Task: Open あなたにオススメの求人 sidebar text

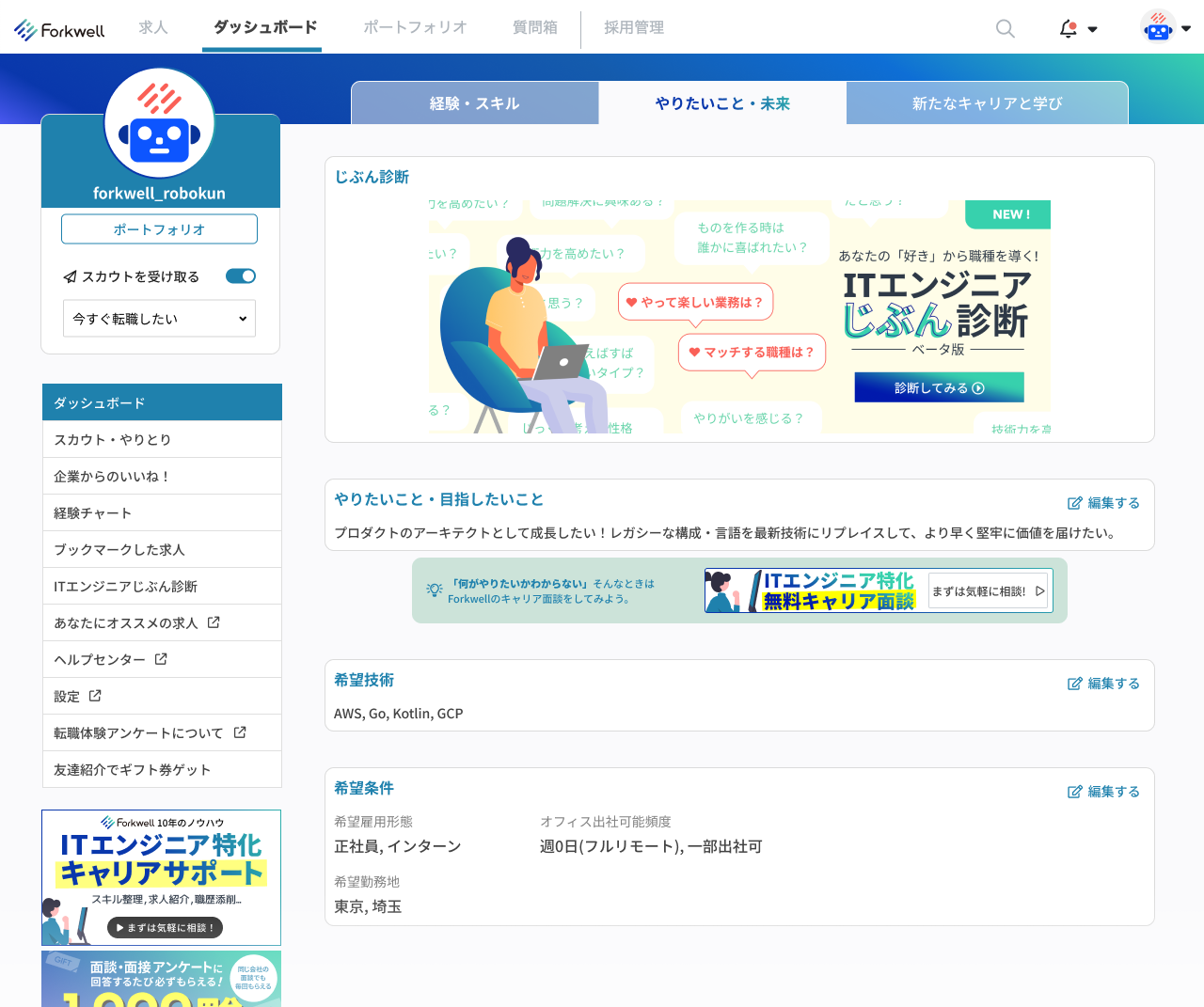Action: (126, 622)
